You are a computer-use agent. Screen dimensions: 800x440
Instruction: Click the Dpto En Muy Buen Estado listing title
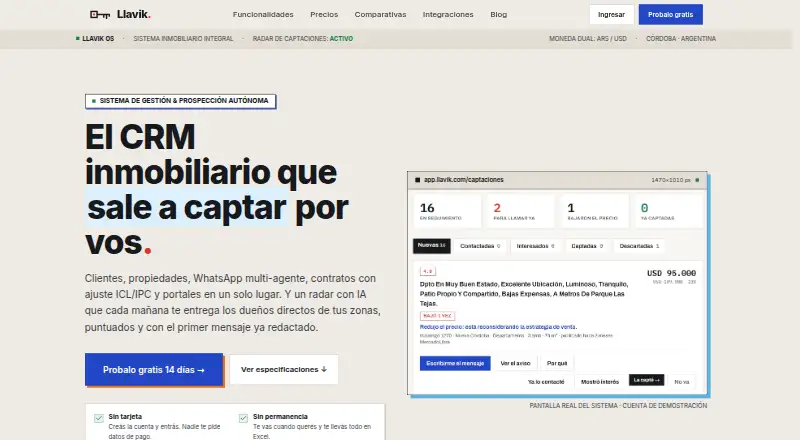tap(524, 294)
